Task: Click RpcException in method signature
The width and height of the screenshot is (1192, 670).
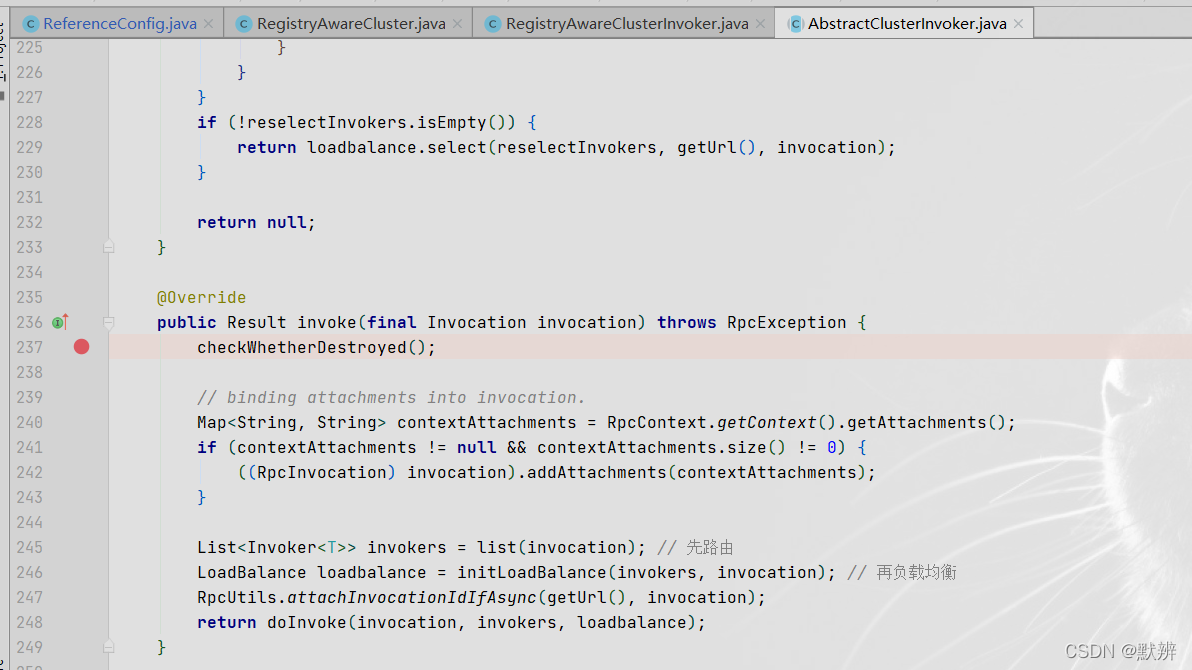Action: pyautogui.click(x=786, y=322)
